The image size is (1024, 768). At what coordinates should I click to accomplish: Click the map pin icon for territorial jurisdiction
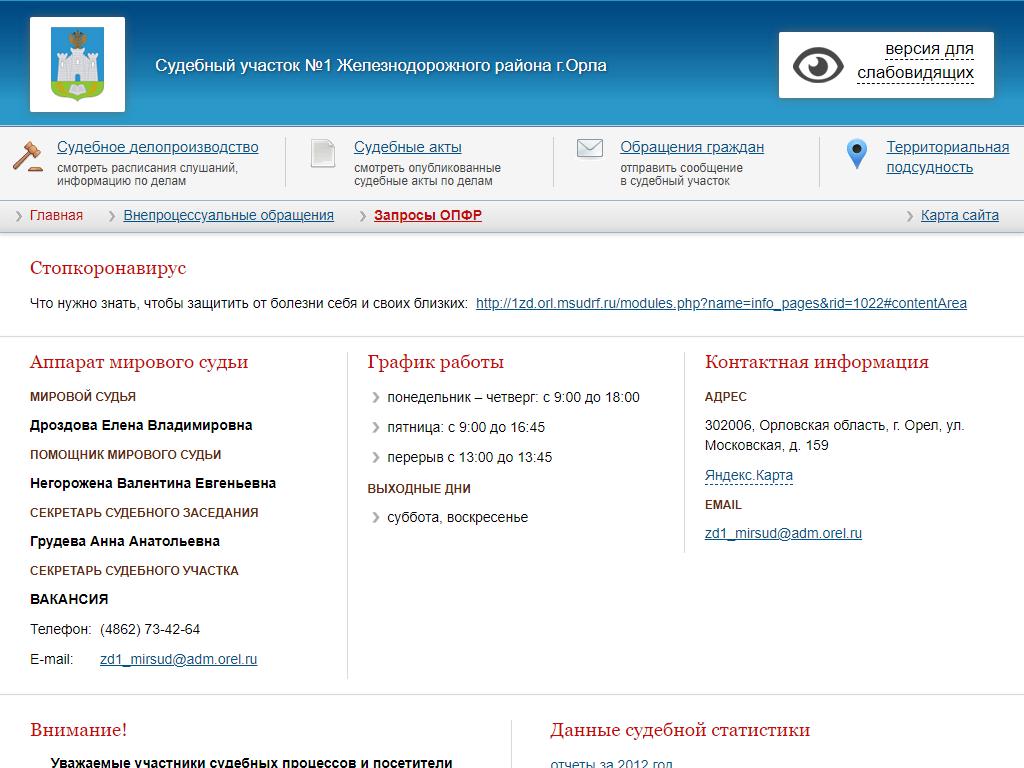[856, 154]
